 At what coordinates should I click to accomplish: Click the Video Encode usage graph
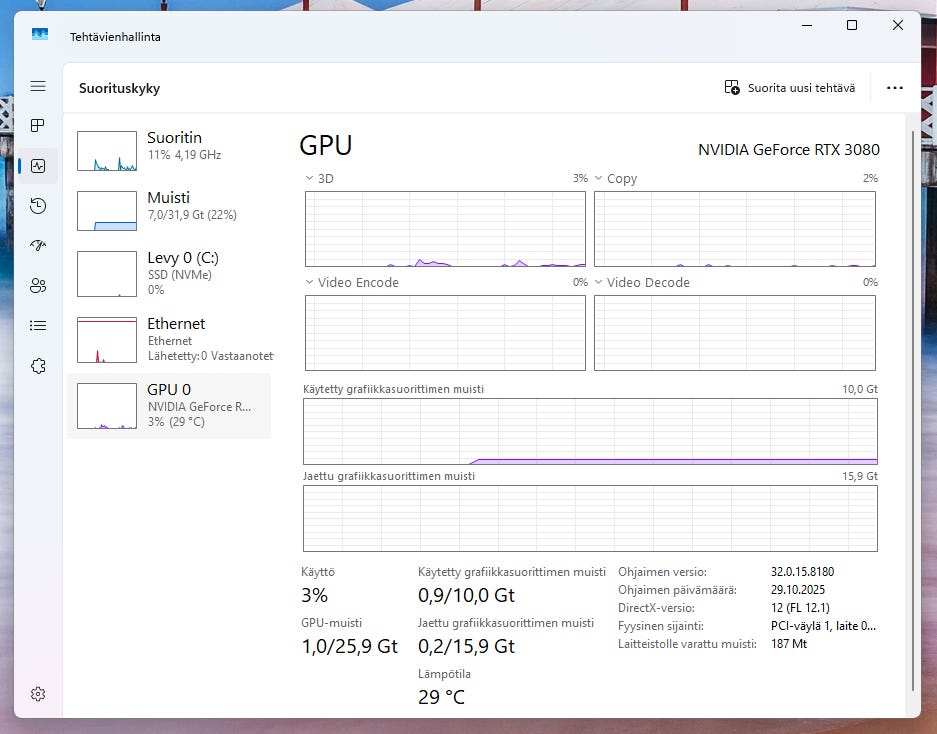[x=445, y=333]
